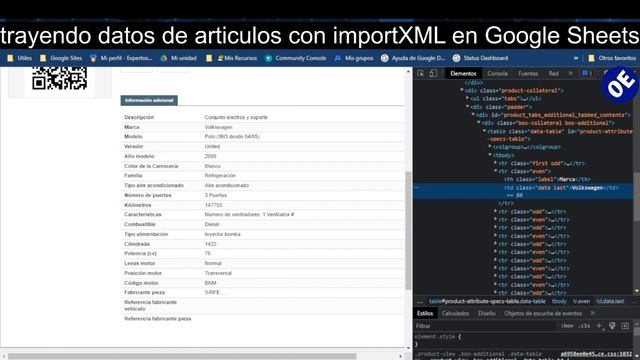Open the Google Sites bookmark folder
640x360 pixels.
click(61, 58)
